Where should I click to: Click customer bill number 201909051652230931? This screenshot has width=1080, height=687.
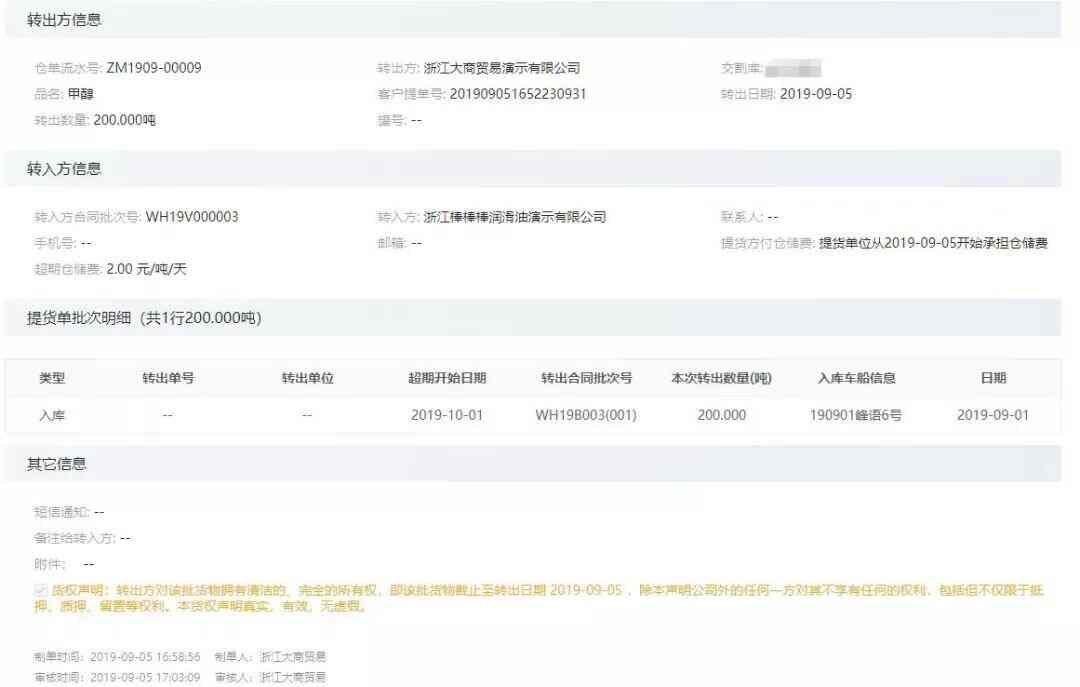pos(518,94)
